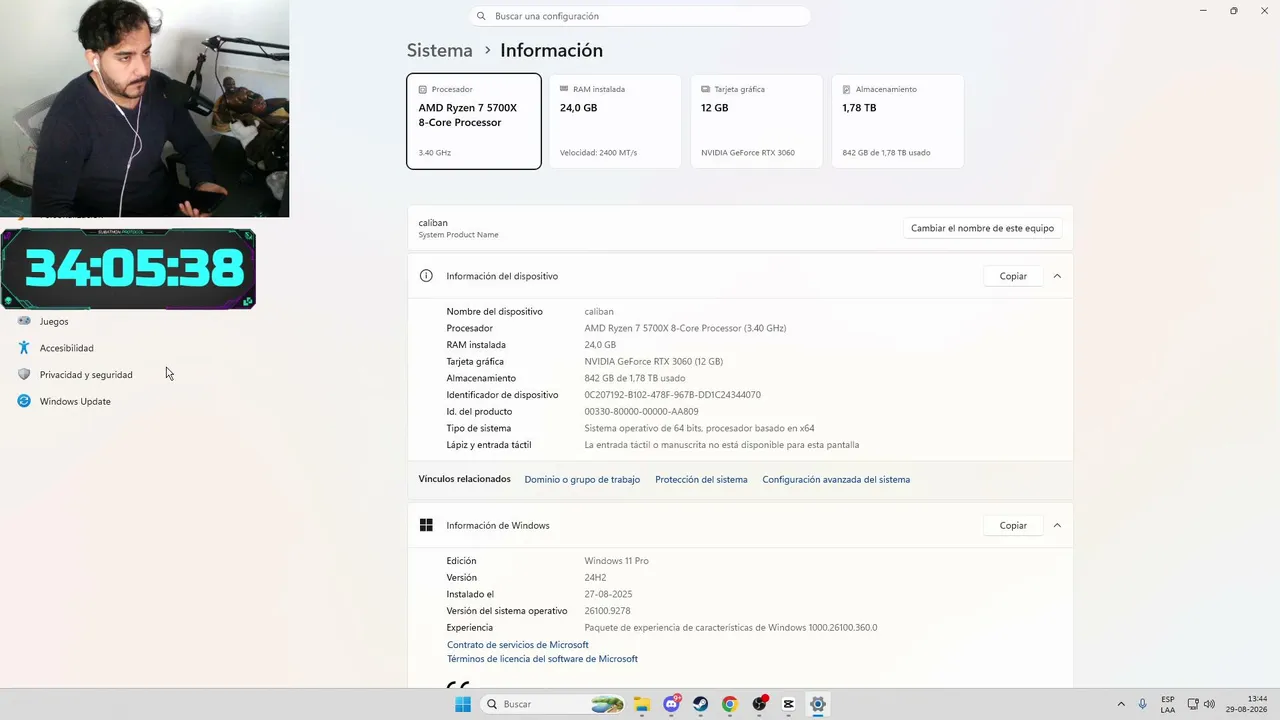Select the Procesador AMD Ryzen card
1280x720 pixels.
[474, 121]
